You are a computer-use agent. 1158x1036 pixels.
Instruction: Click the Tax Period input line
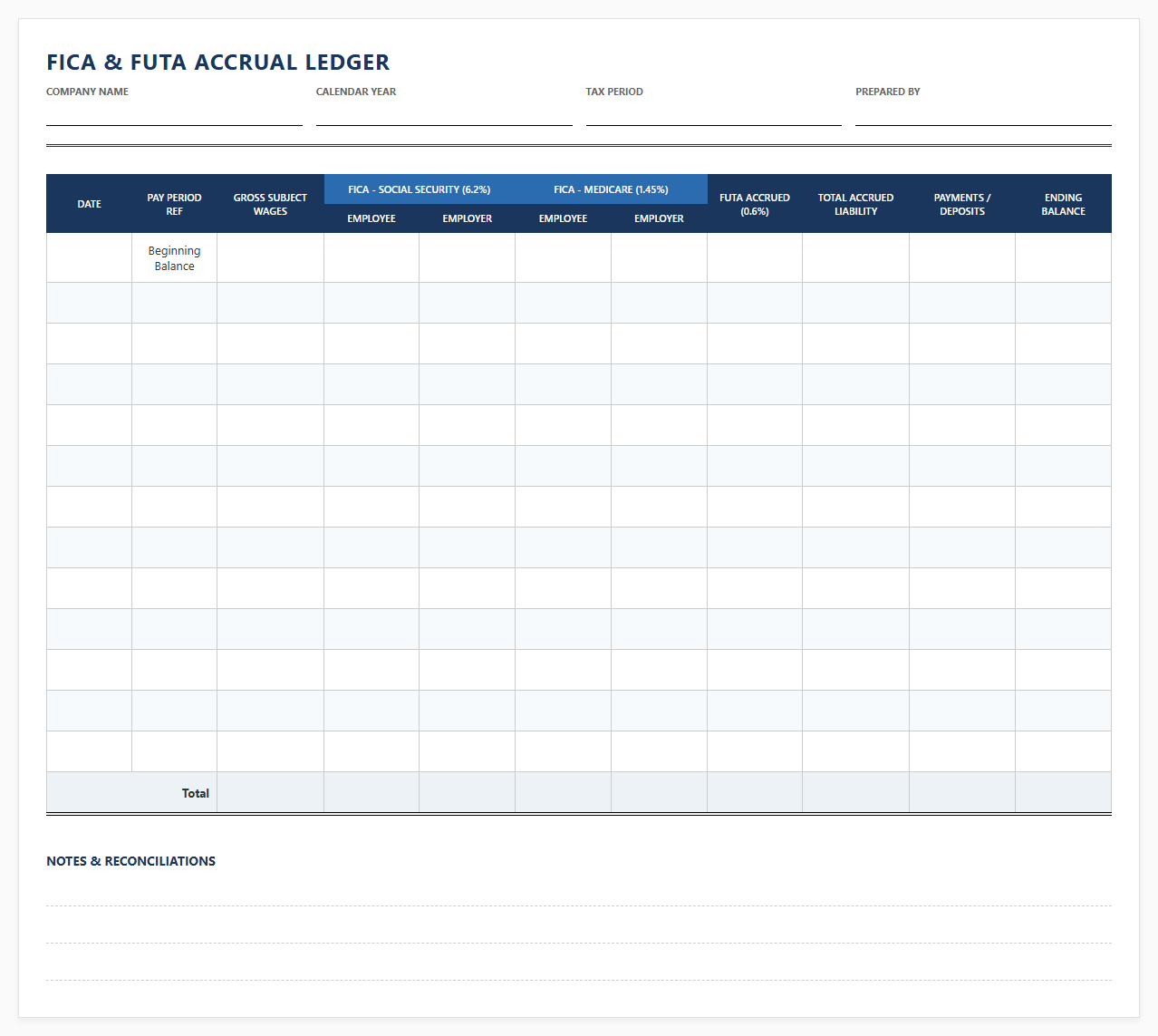(714, 114)
